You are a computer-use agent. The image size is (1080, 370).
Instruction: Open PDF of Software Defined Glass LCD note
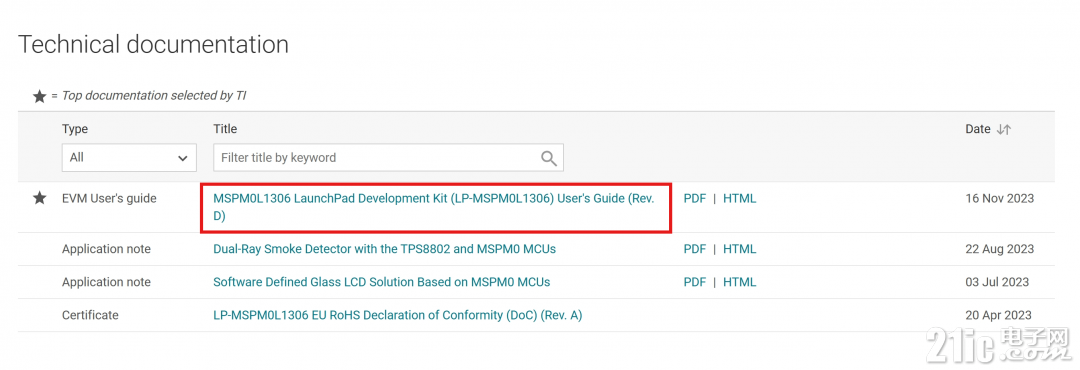click(x=694, y=282)
